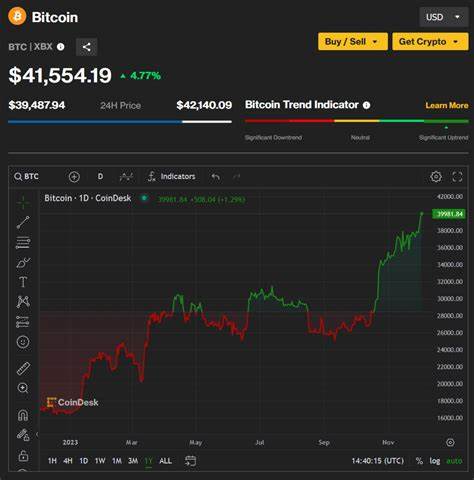Screen dimensions: 474x480
Task: Select the zoom in tool
Action: click(23, 388)
